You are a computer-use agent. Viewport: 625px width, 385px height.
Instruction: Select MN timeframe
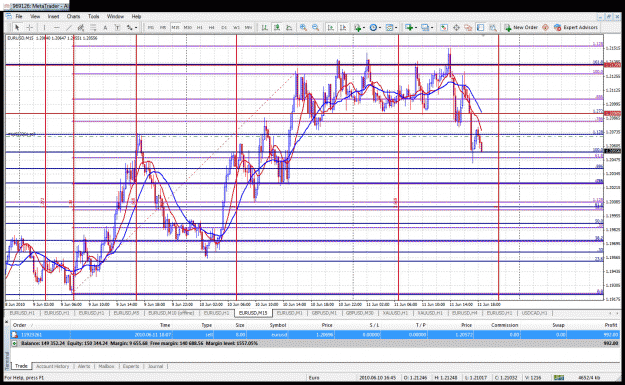248,28
